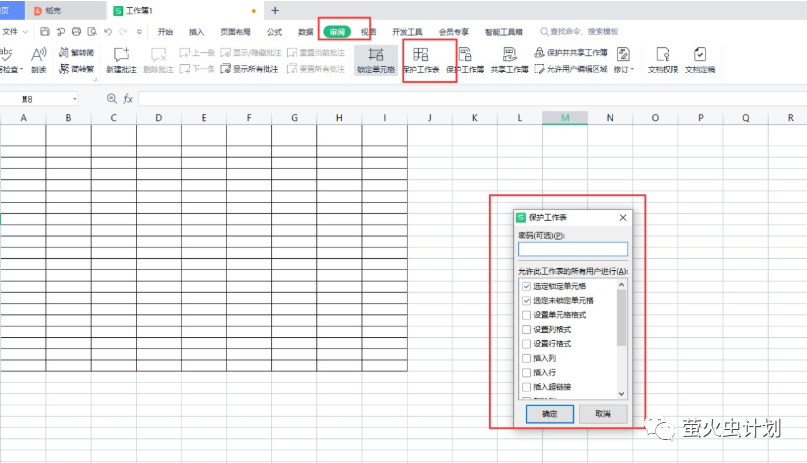Click the Print icon in quick access toolbar
Viewport: 807px width, 463px height.
point(76,32)
